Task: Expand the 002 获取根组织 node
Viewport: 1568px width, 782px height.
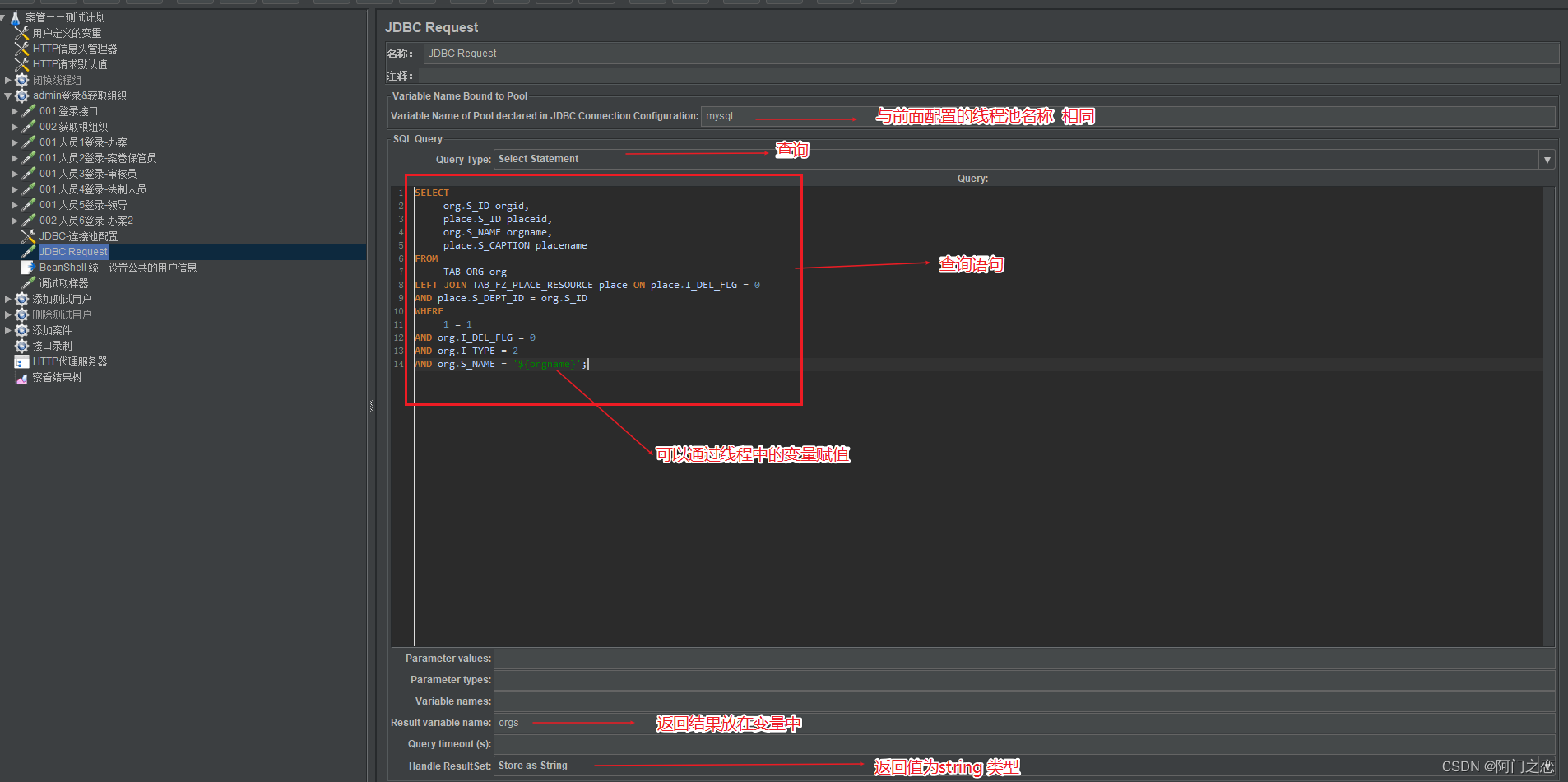Action: [15, 127]
